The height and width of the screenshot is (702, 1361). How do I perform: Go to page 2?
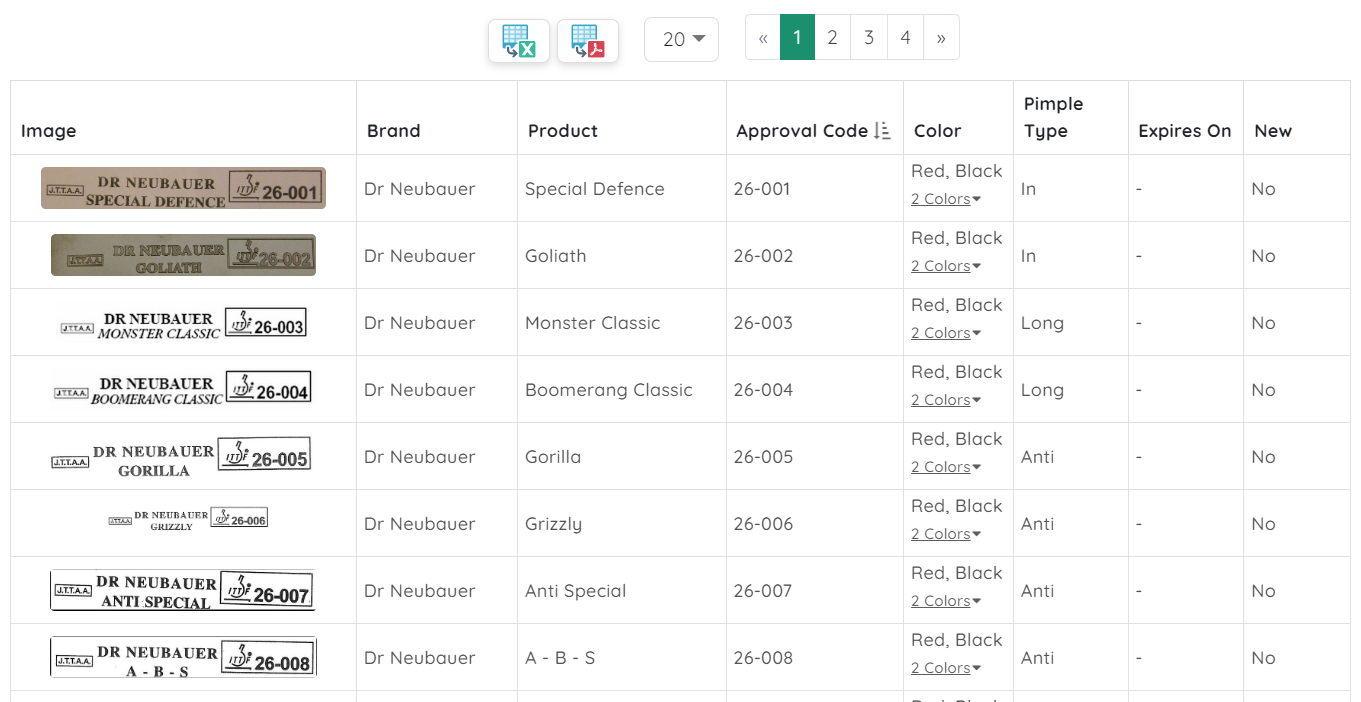[x=832, y=38]
